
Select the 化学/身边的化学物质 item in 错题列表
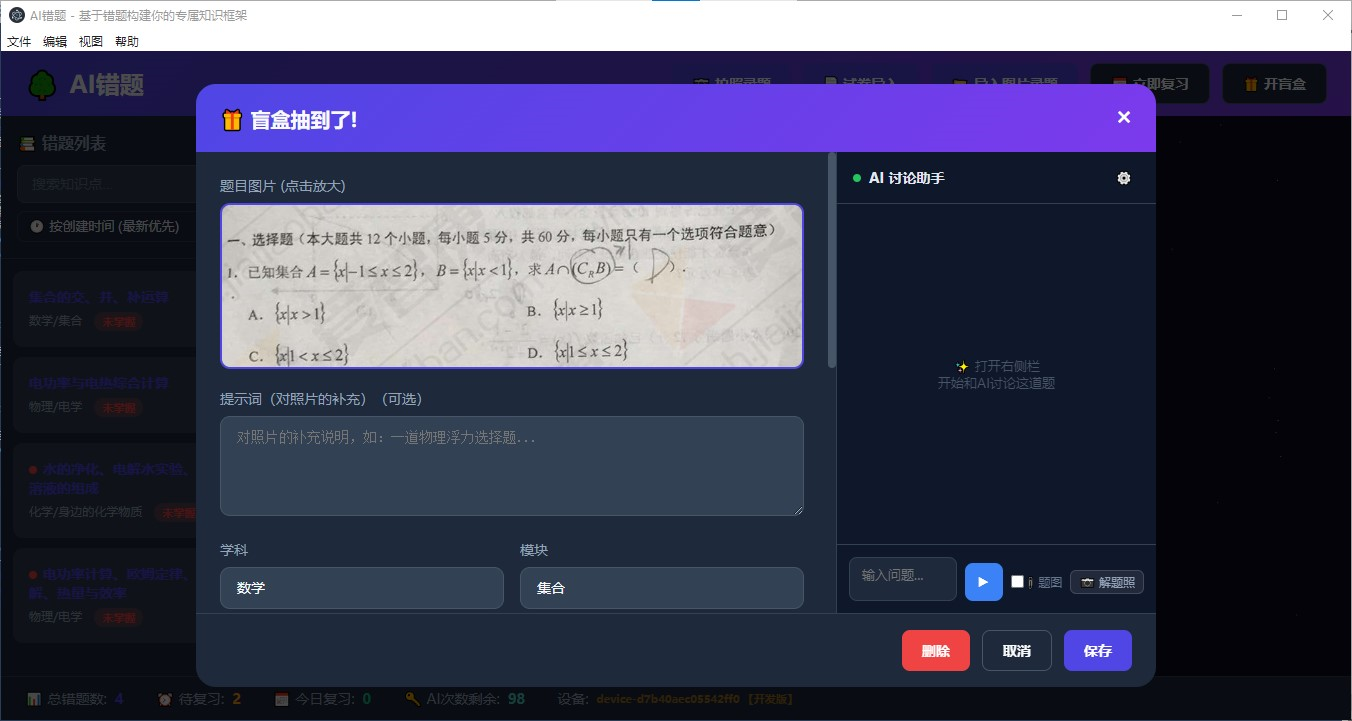pyautogui.click(x=105, y=492)
